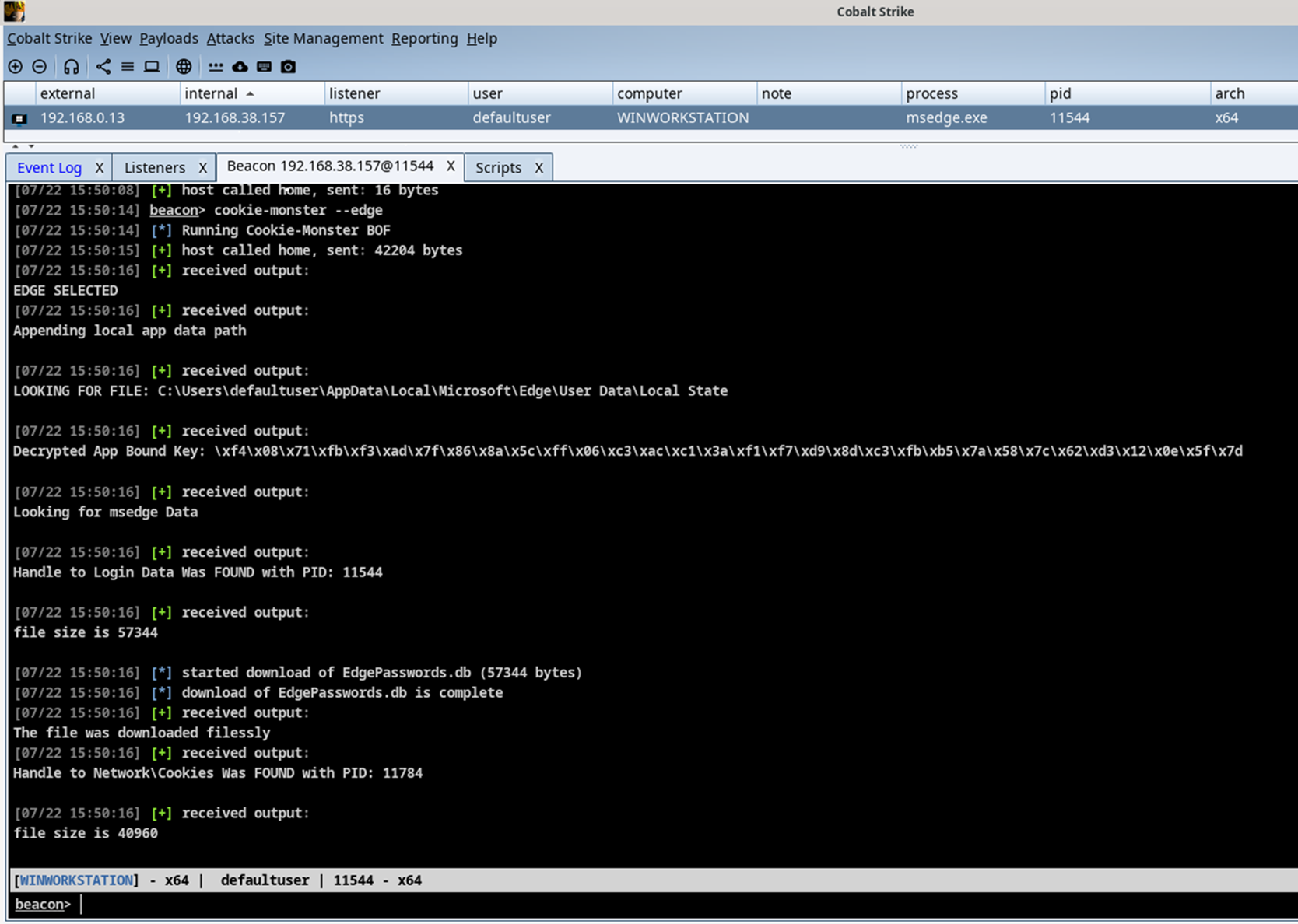Viewport: 1298px width, 924px height.
Task: Collapse session pane with the small up arrow
Action: pyautogui.click(x=16, y=145)
